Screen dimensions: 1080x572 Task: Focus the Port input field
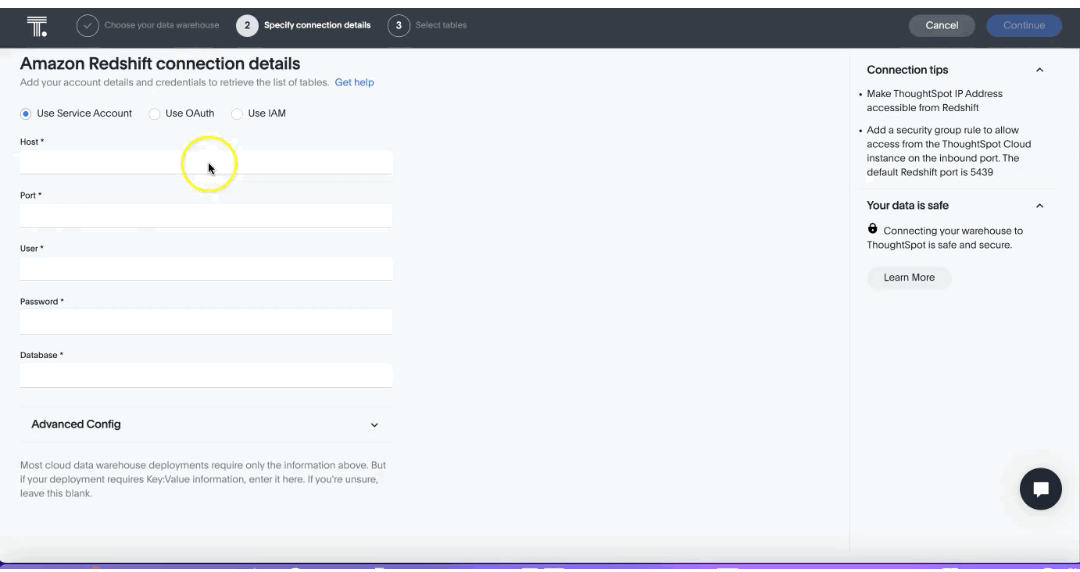(x=206, y=216)
